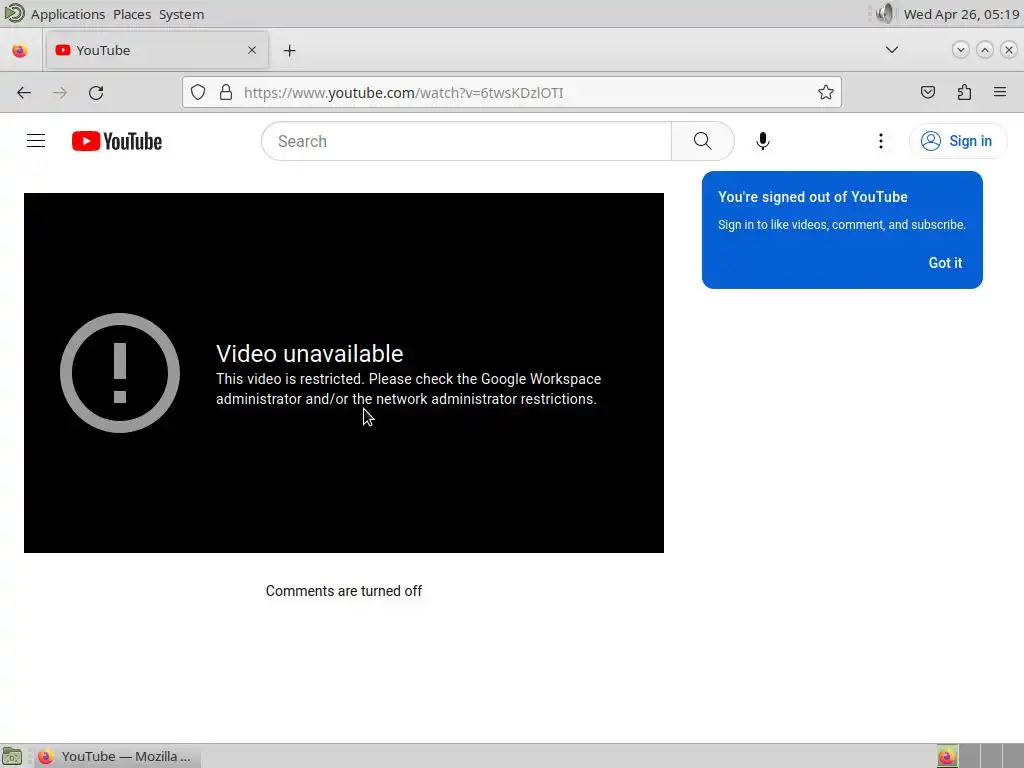Click the clock showing Wed Apr 26
The height and width of the screenshot is (768, 1024).
pyautogui.click(x=961, y=14)
